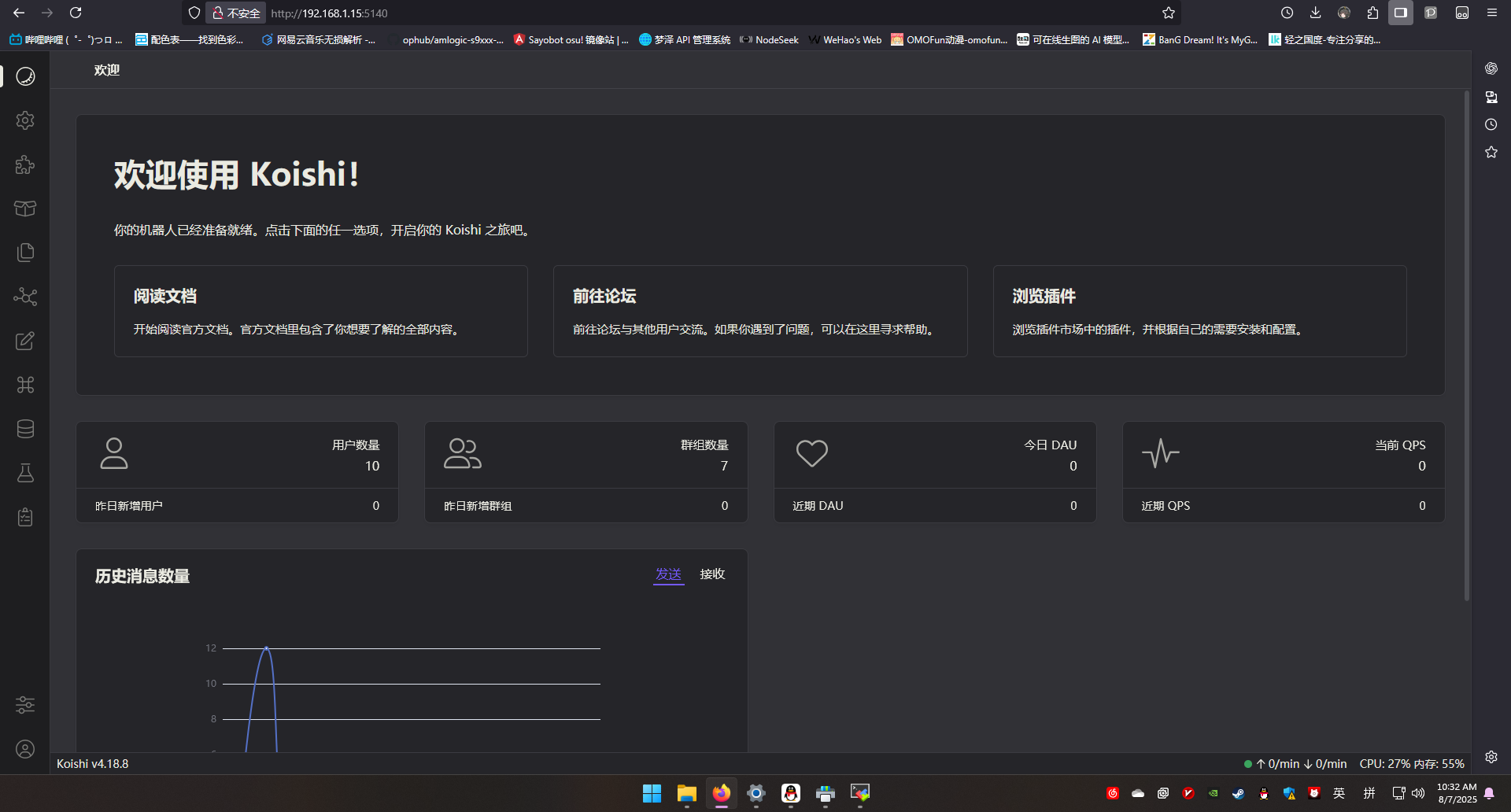Viewport: 1511px width, 812px height.
Task: Open the 梦泽 API 管理系统 bookmark
Action: coord(685,39)
